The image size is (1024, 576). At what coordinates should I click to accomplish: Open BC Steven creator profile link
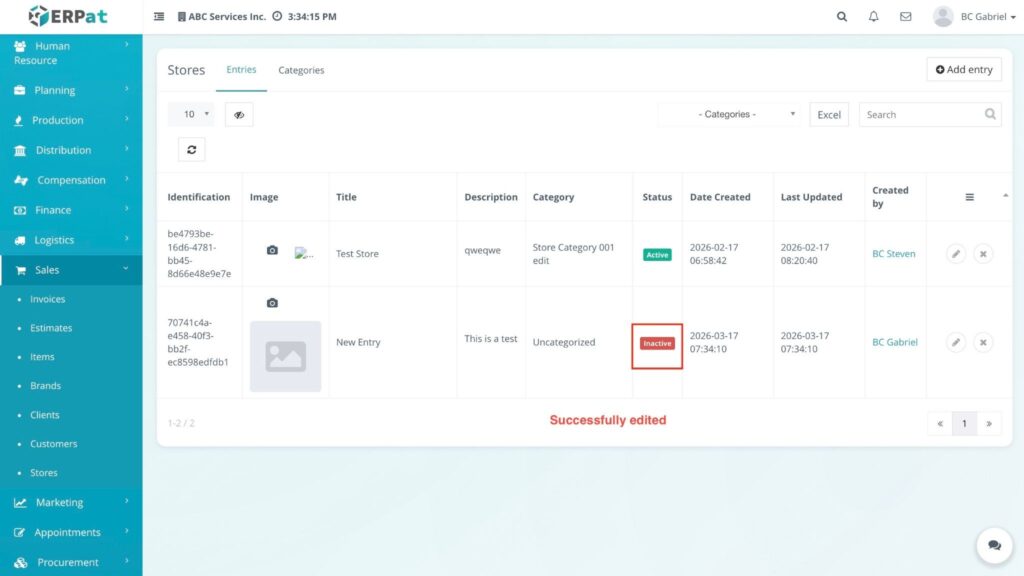point(893,254)
